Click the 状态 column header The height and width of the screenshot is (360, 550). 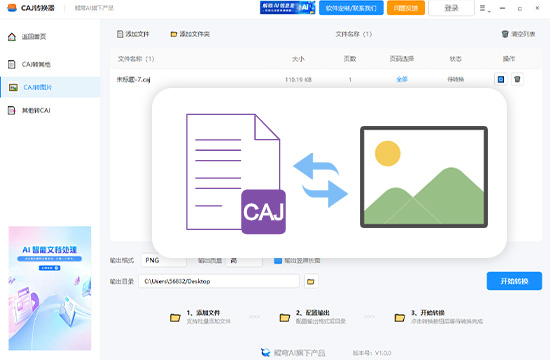[456, 59]
